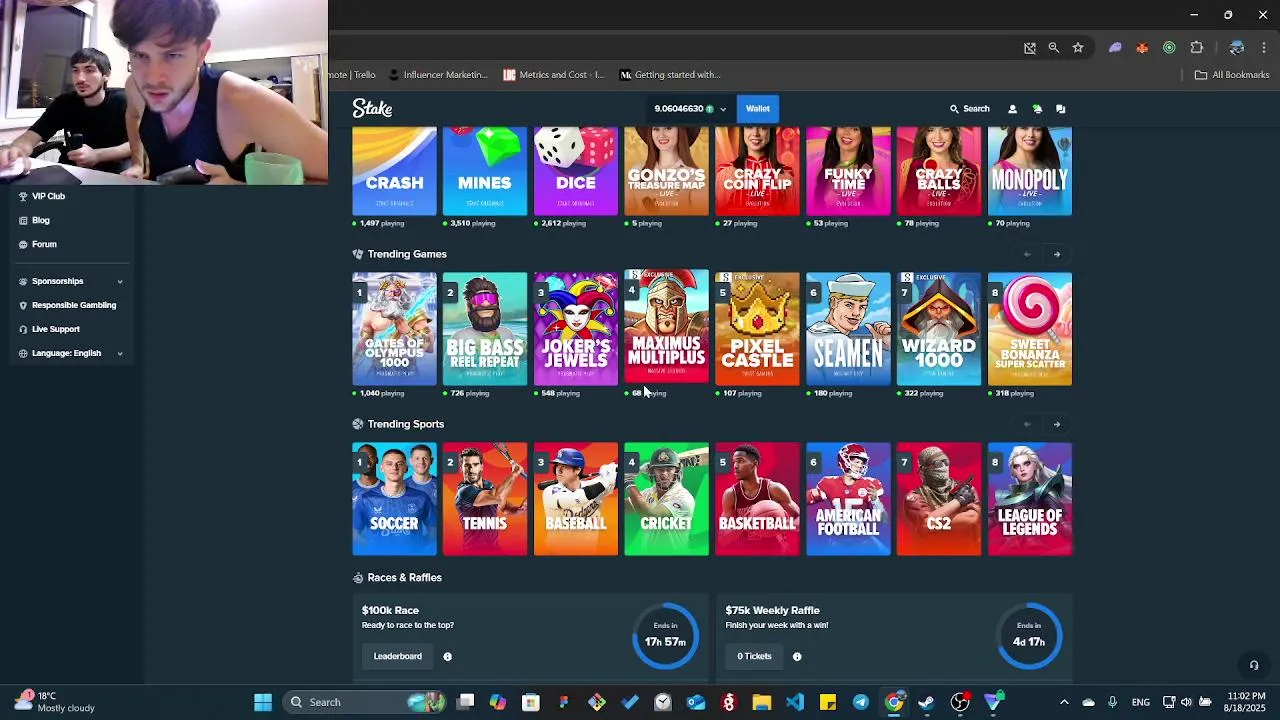
Task: Open League of Legends esports tile
Action: click(x=1030, y=499)
